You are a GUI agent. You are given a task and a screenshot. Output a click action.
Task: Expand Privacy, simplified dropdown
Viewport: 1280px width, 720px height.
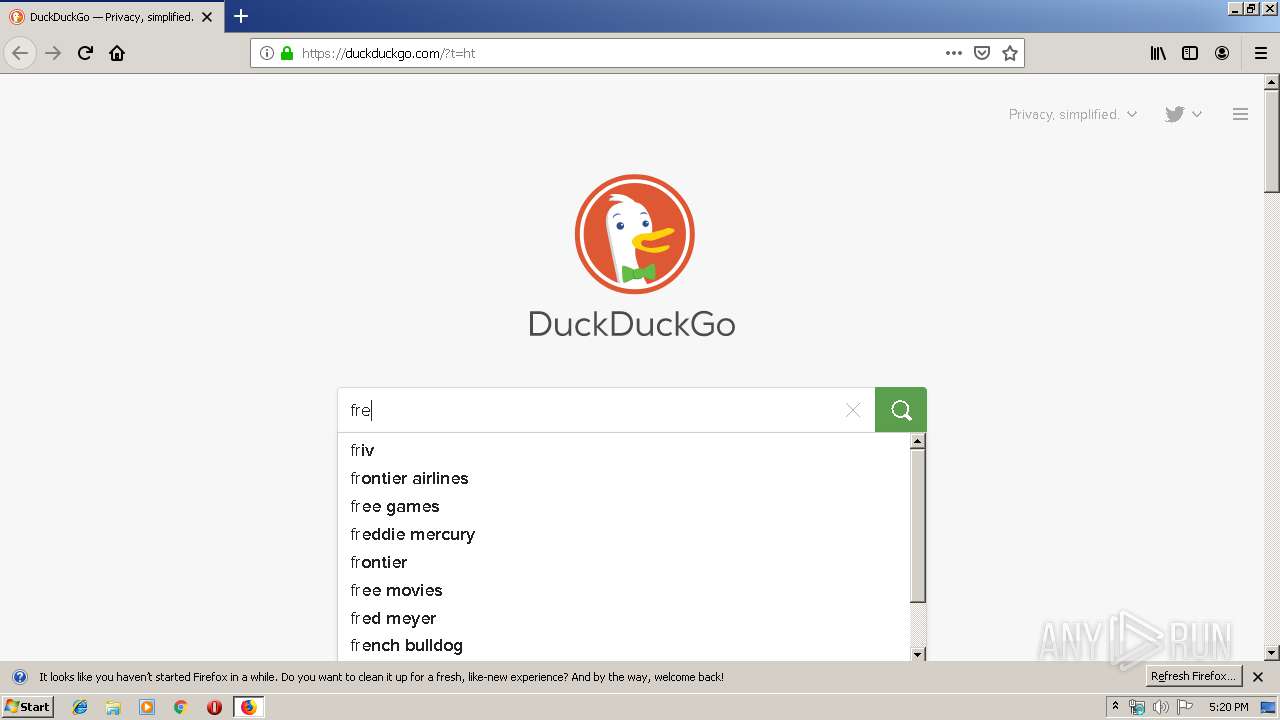click(x=1073, y=114)
